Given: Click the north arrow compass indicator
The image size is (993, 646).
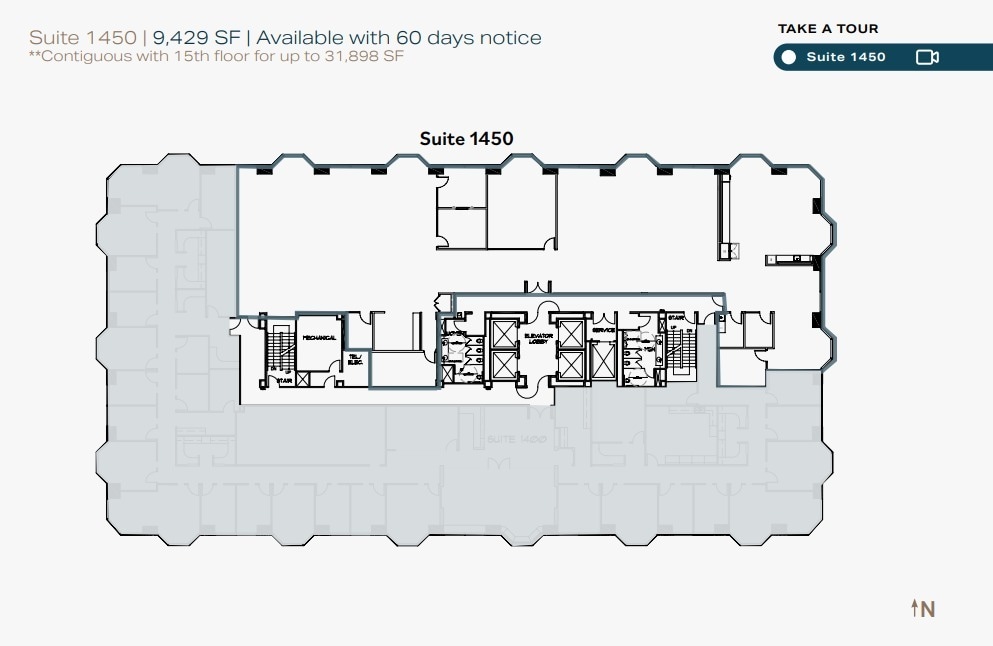Looking at the screenshot, I should coord(921,608).
